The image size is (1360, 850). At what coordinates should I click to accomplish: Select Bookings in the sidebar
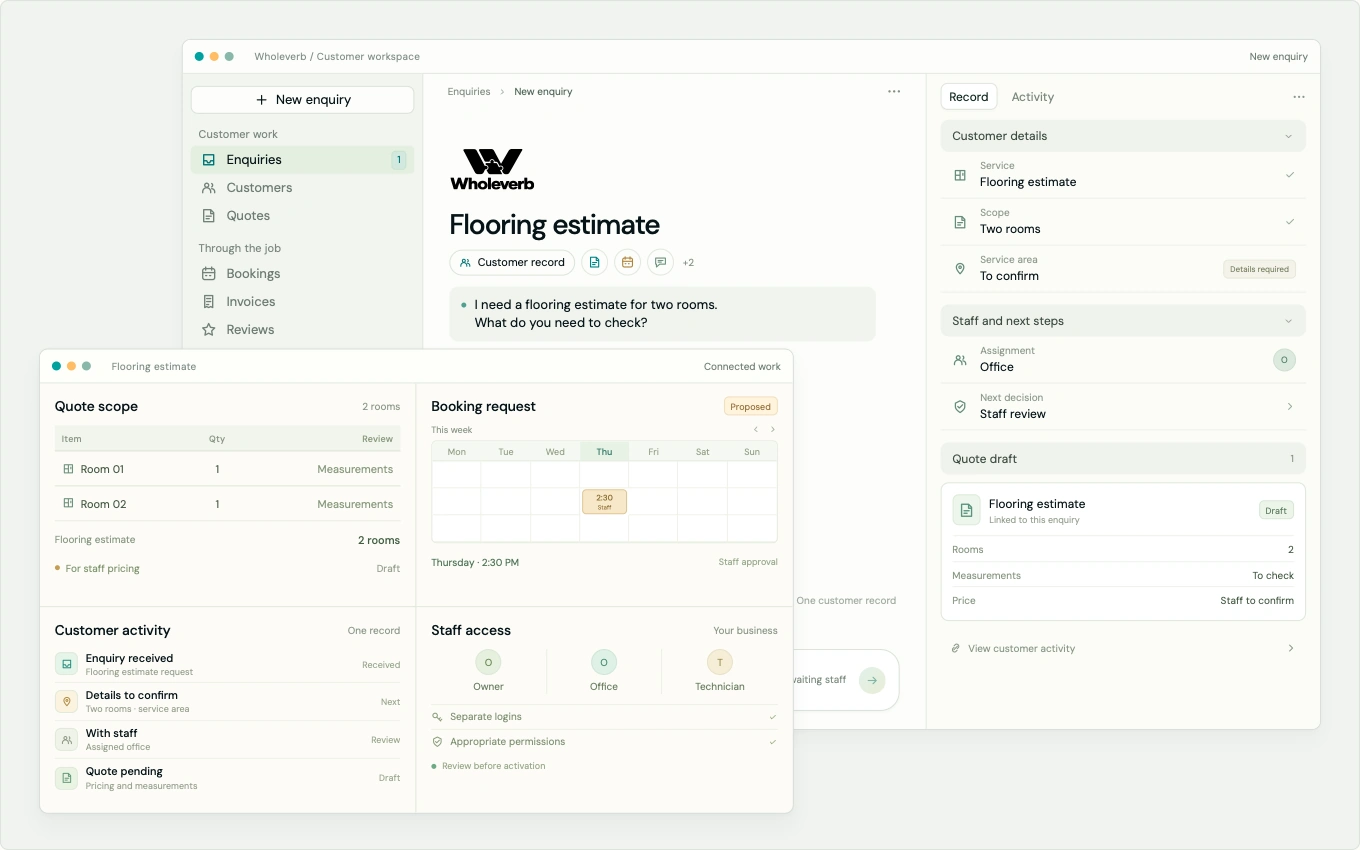[x=302, y=273]
